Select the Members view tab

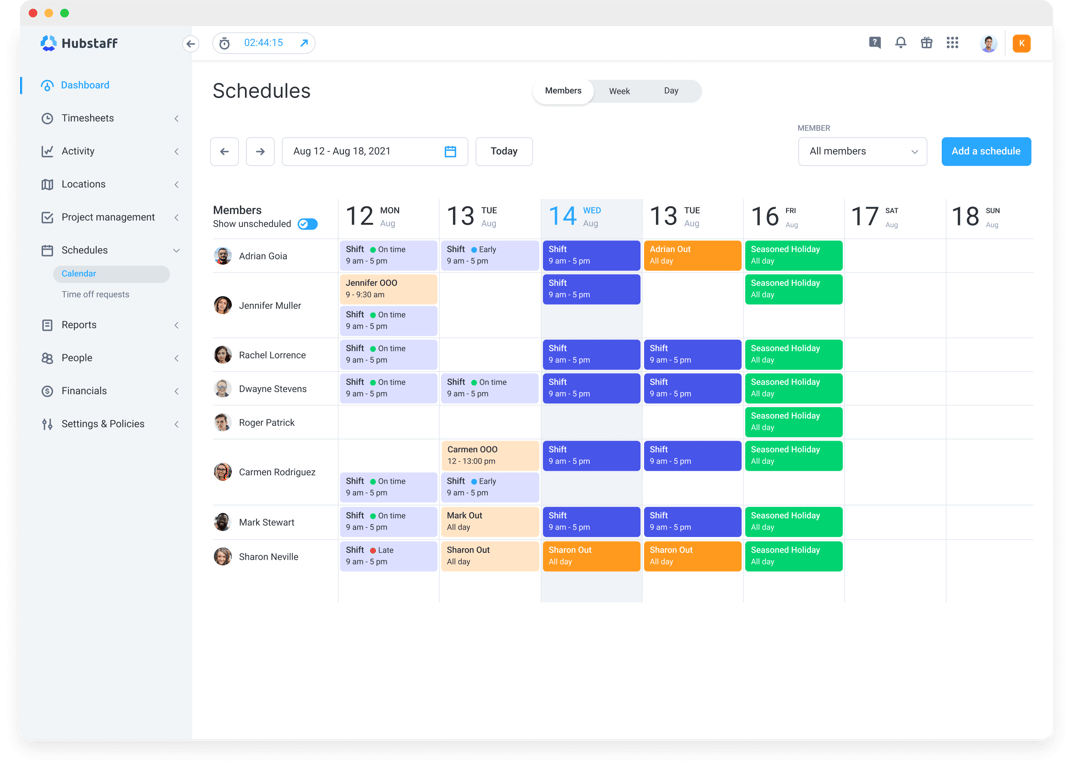coord(563,91)
